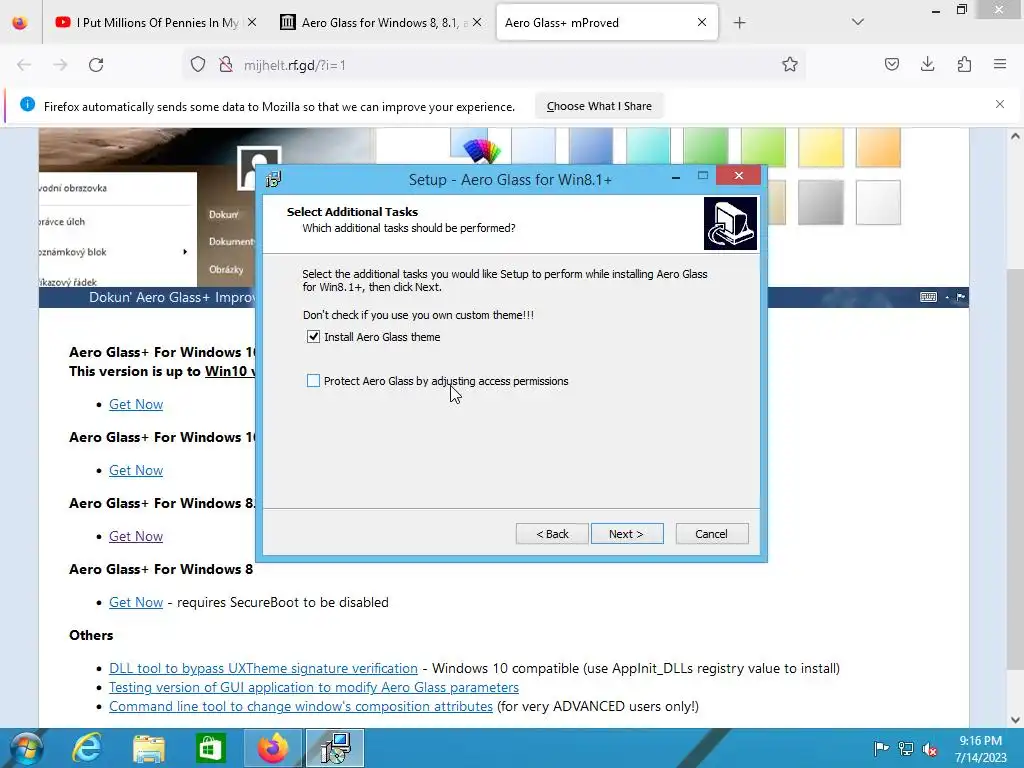Open a new tab with plus button
The height and width of the screenshot is (768, 1024).
739,23
